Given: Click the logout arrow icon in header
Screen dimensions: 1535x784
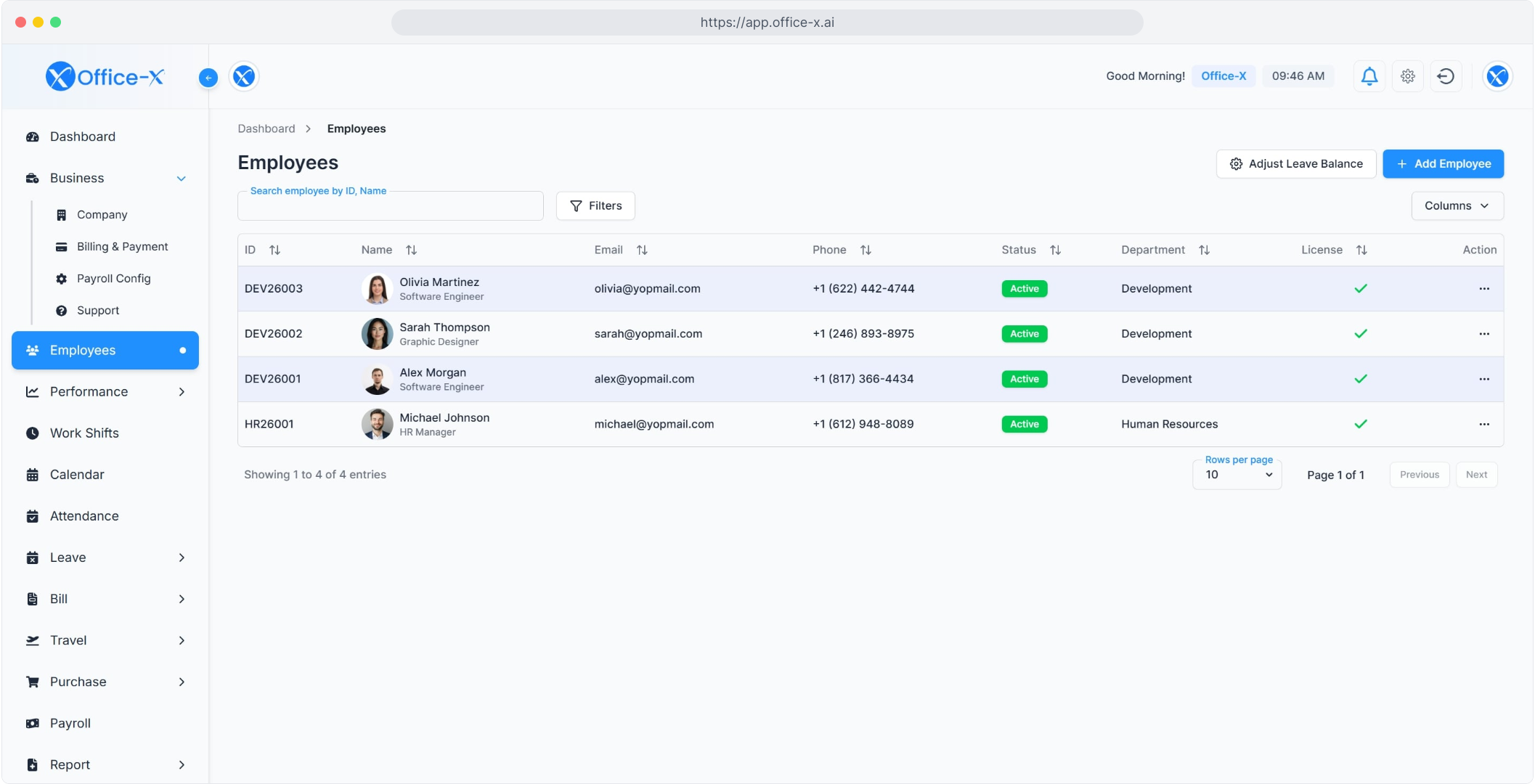Looking at the screenshot, I should pyautogui.click(x=1446, y=76).
